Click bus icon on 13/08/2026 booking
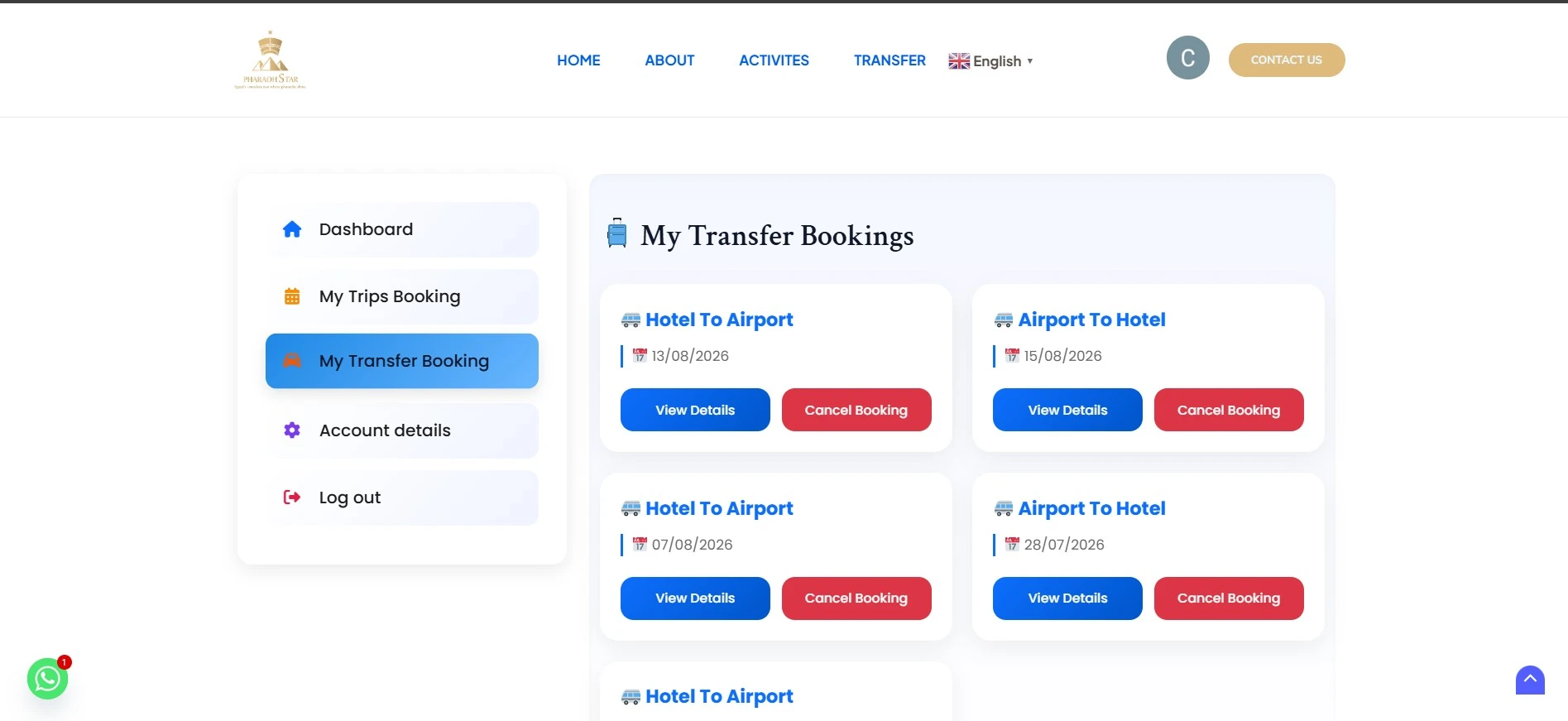The width and height of the screenshot is (1568, 721). click(631, 320)
